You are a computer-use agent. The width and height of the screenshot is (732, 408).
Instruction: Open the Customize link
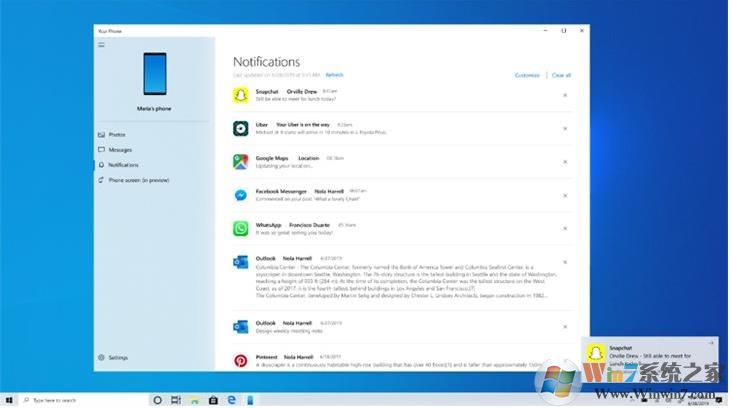coord(527,75)
